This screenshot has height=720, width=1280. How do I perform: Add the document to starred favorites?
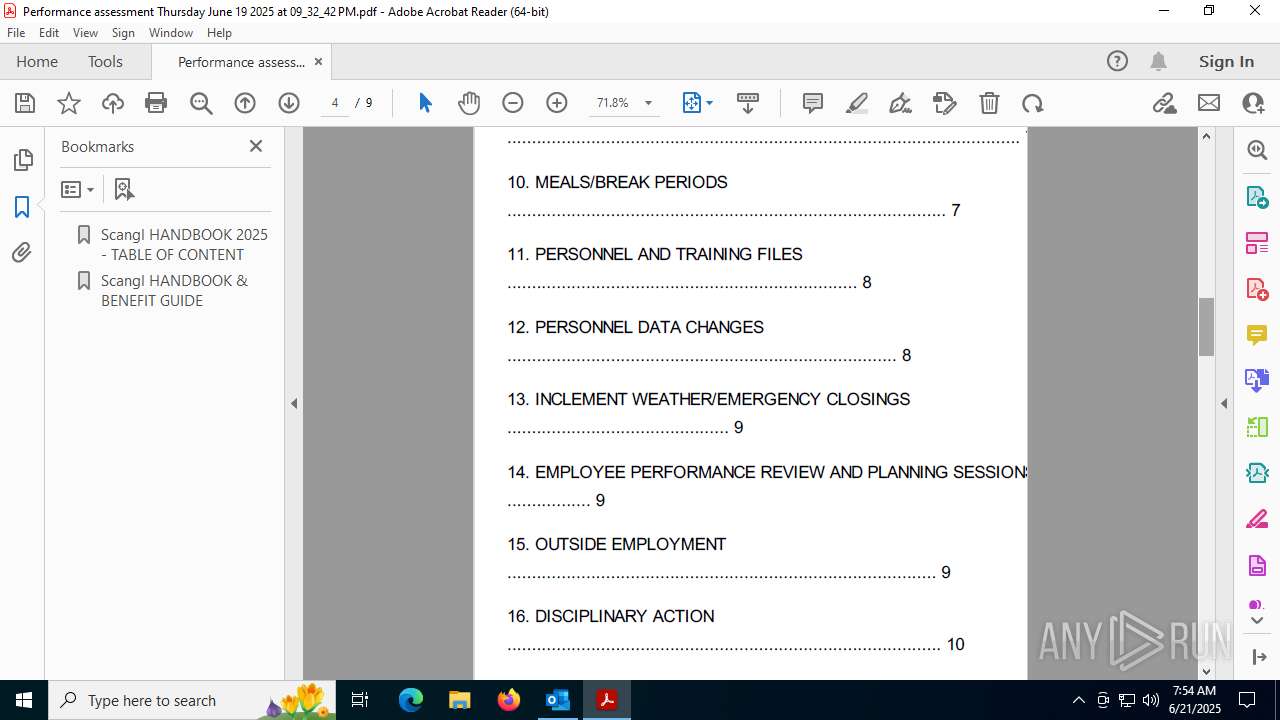point(69,103)
